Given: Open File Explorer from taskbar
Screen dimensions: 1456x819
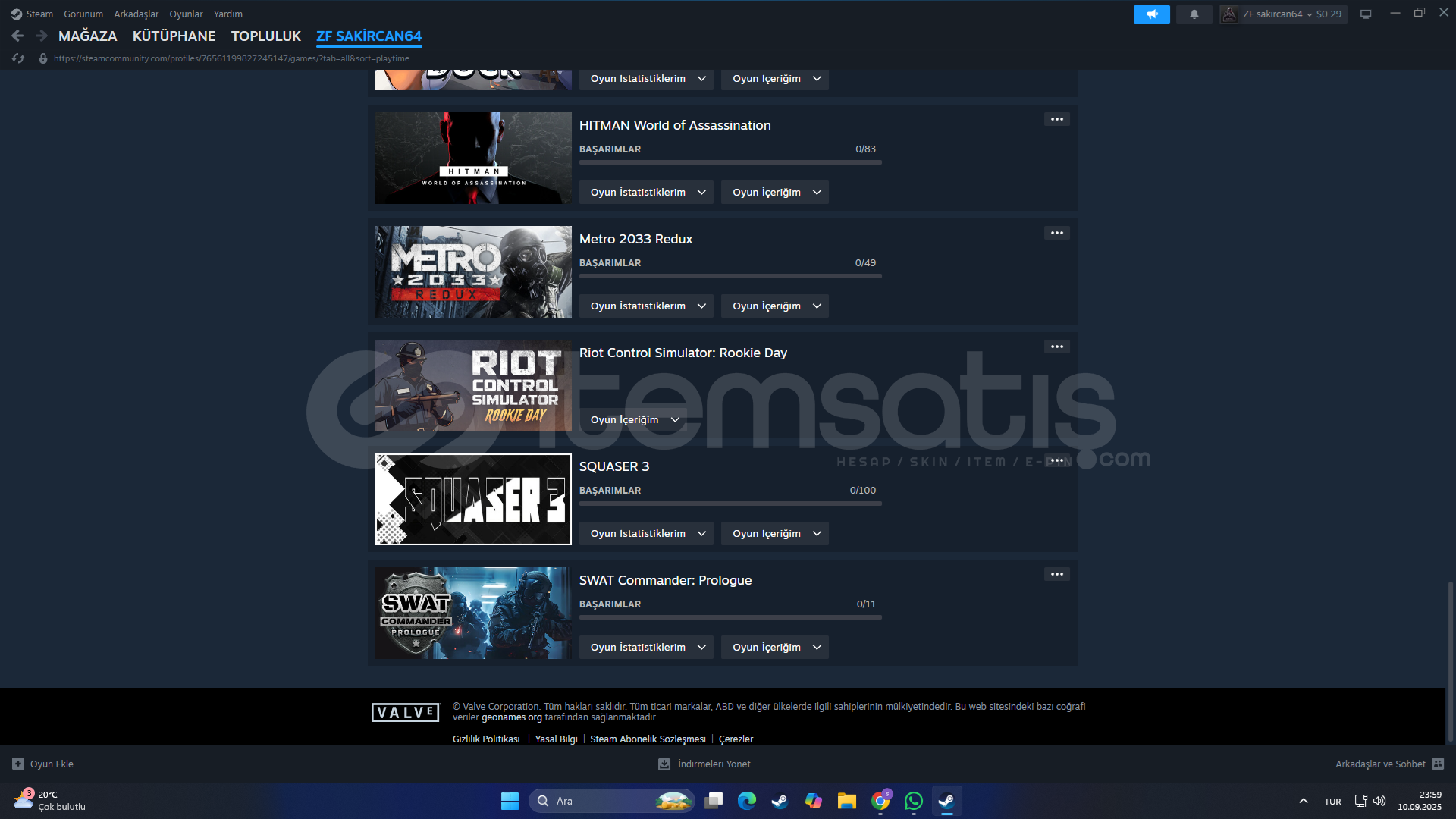Looking at the screenshot, I should click(x=847, y=801).
